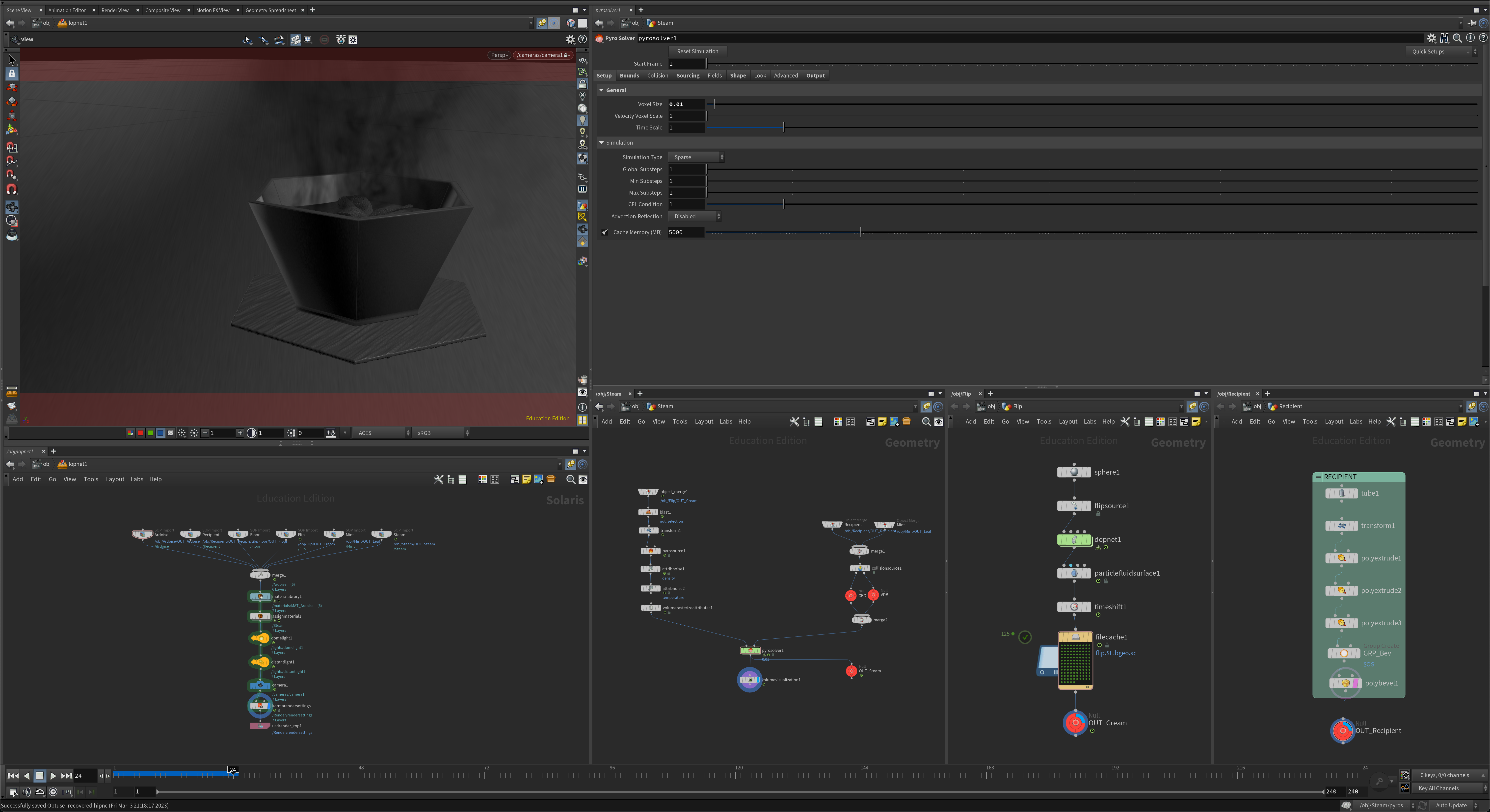Click the CFL Condition slider handle

[x=783, y=204]
